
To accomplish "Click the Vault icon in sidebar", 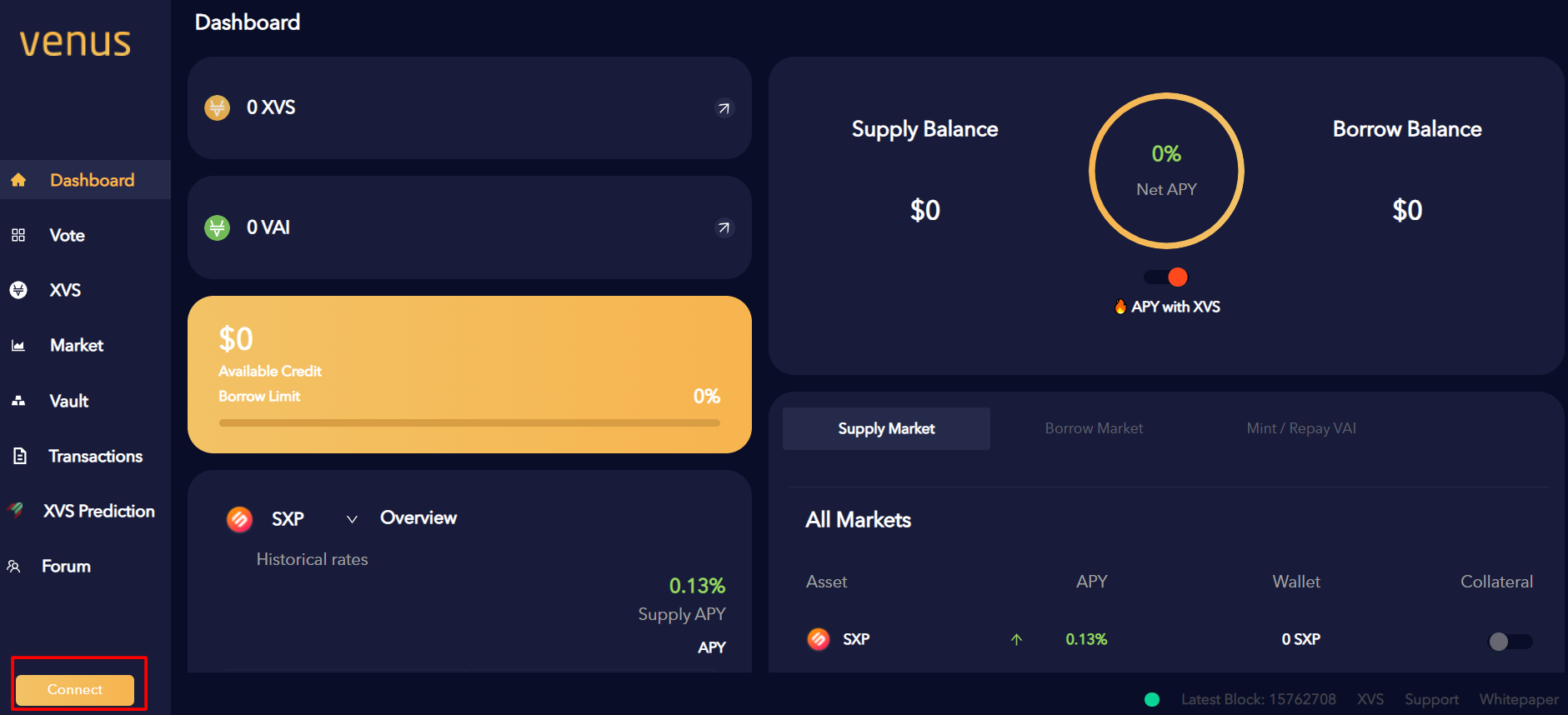I will [18, 401].
